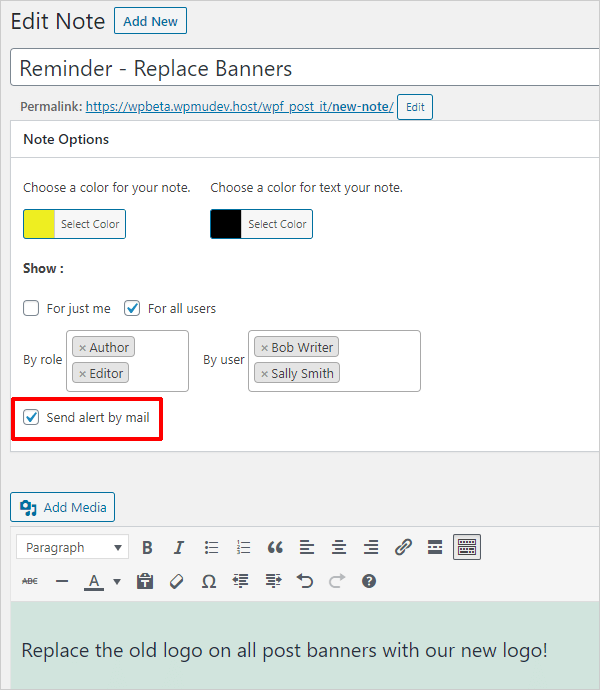The image size is (600, 690).
Task: Click Select Color for note text
Action: pyautogui.click(x=277, y=224)
